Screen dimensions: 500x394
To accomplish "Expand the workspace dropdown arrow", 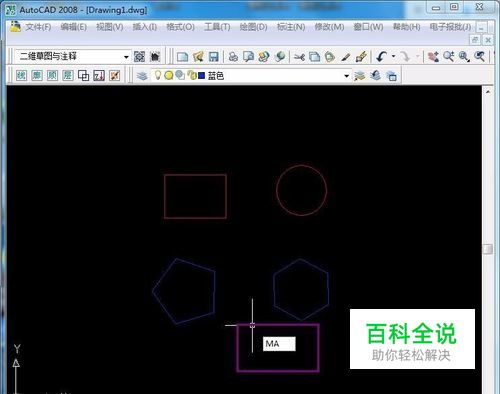I will tap(126, 57).
